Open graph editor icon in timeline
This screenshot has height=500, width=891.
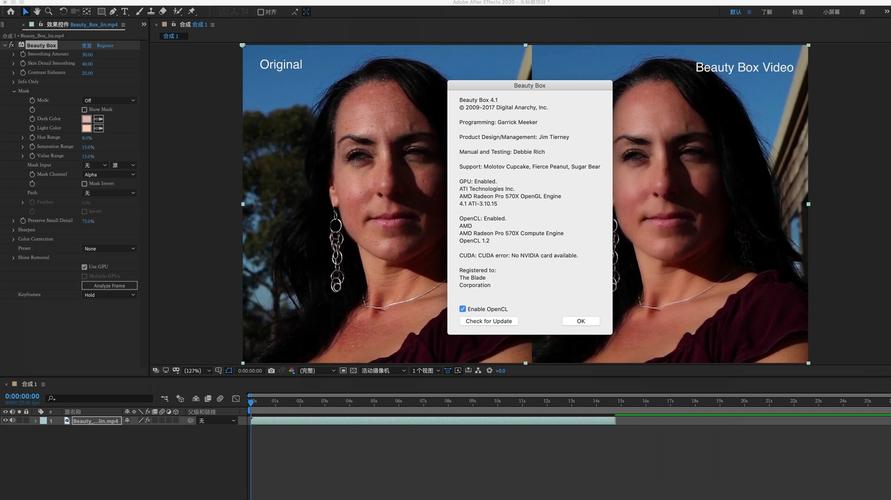click(236, 399)
